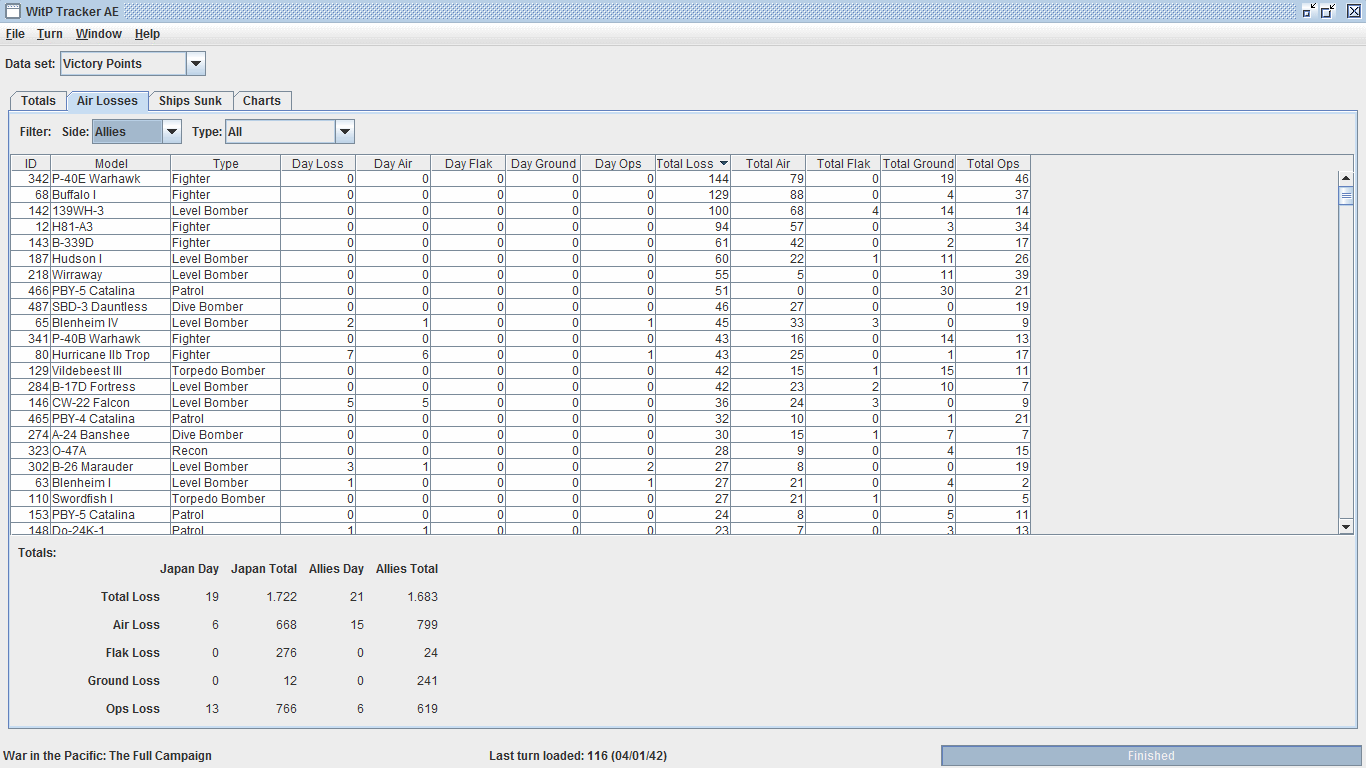
Task: Select the Wirraway row
Action: click(520, 275)
